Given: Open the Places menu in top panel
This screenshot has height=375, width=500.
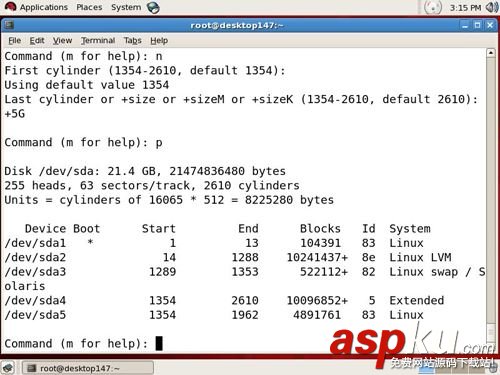Looking at the screenshot, I should tap(89, 7).
